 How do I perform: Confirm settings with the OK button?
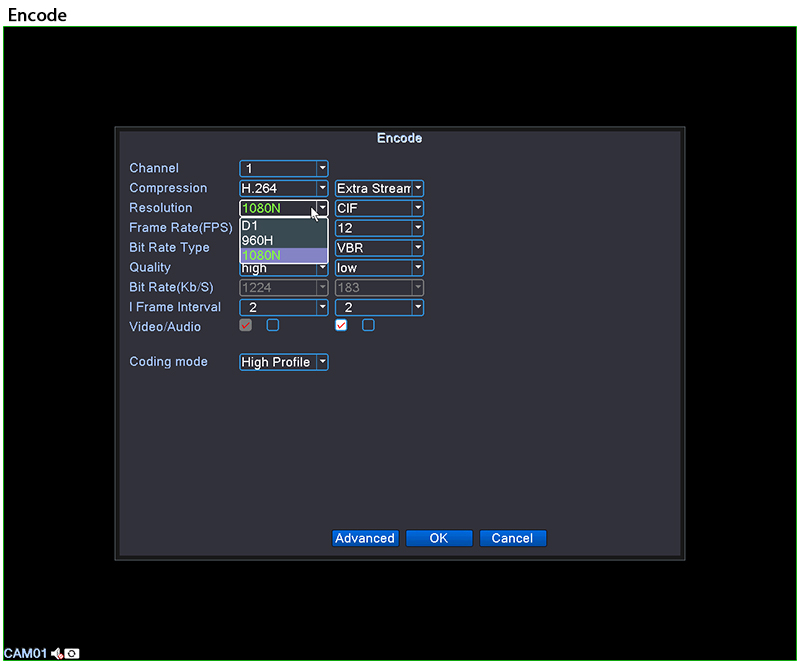click(439, 538)
